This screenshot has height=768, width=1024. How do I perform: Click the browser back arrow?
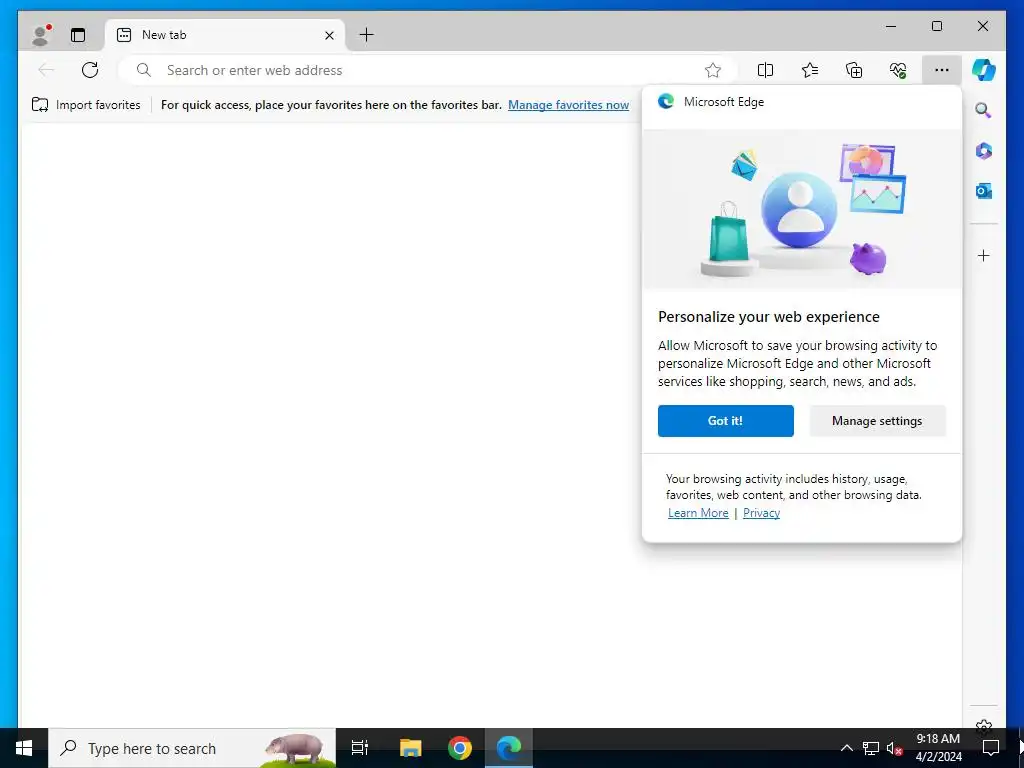pyautogui.click(x=46, y=70)
